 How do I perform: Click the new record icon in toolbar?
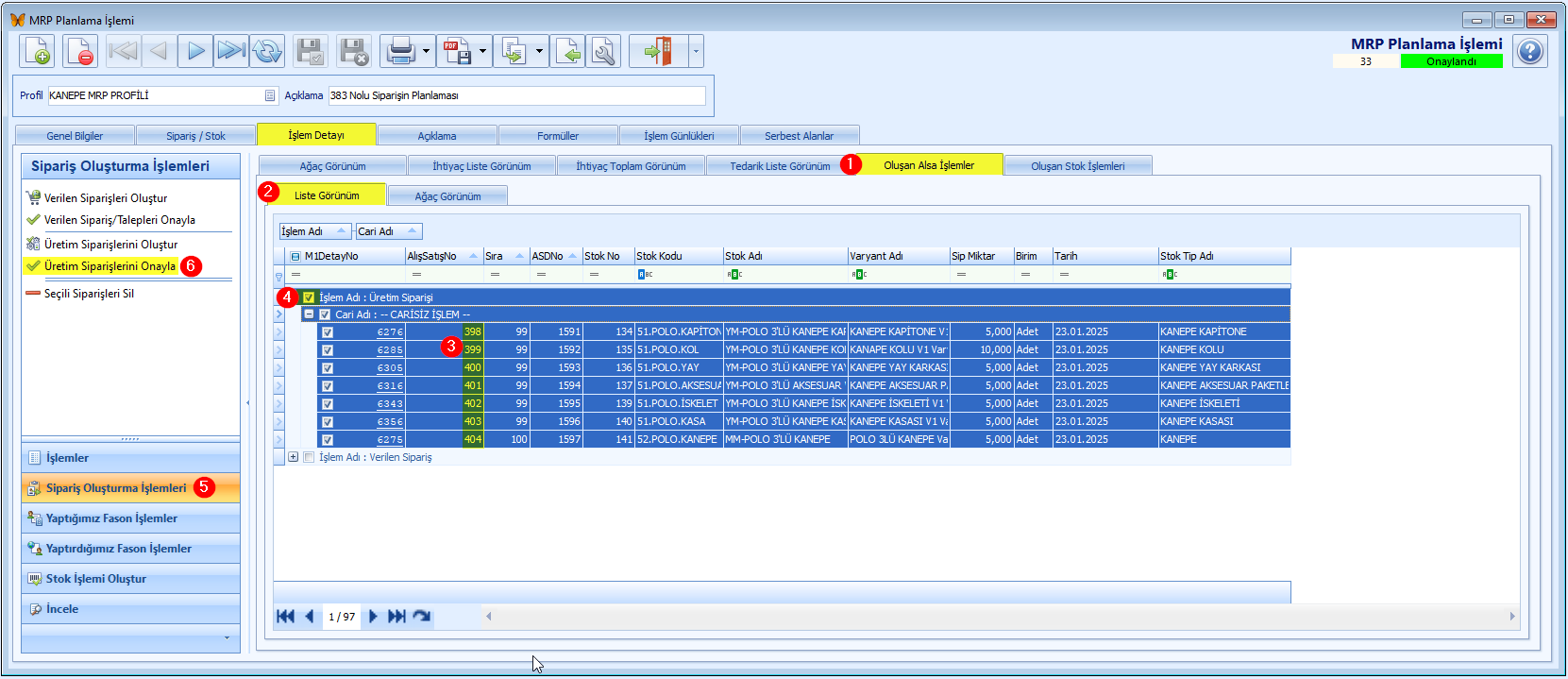click(x=37, y=51)
